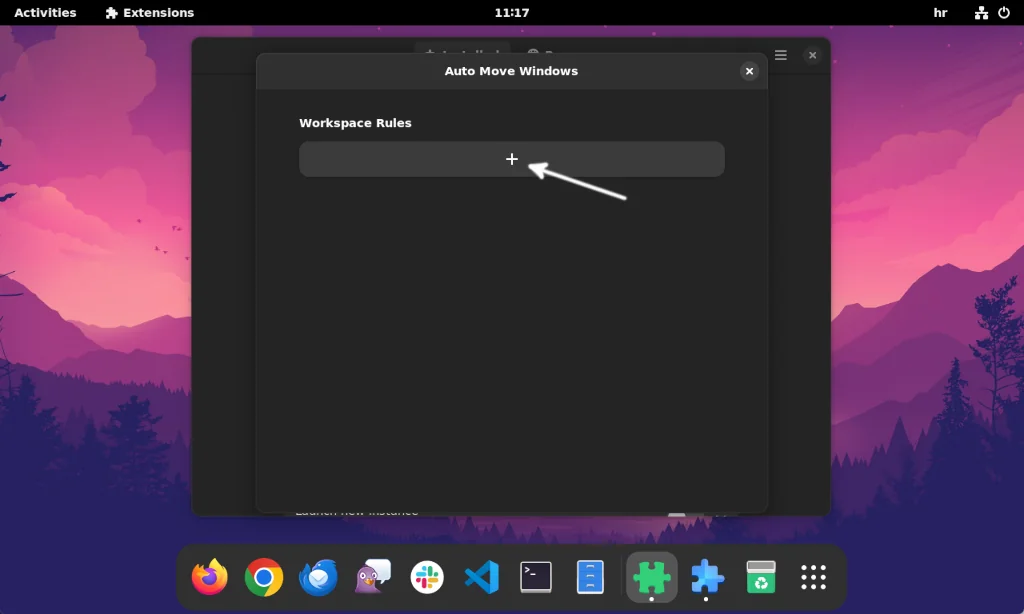Open the Extensions app menu in top bar
This screenshot has height=614, width=1024.
pos(150,13)
